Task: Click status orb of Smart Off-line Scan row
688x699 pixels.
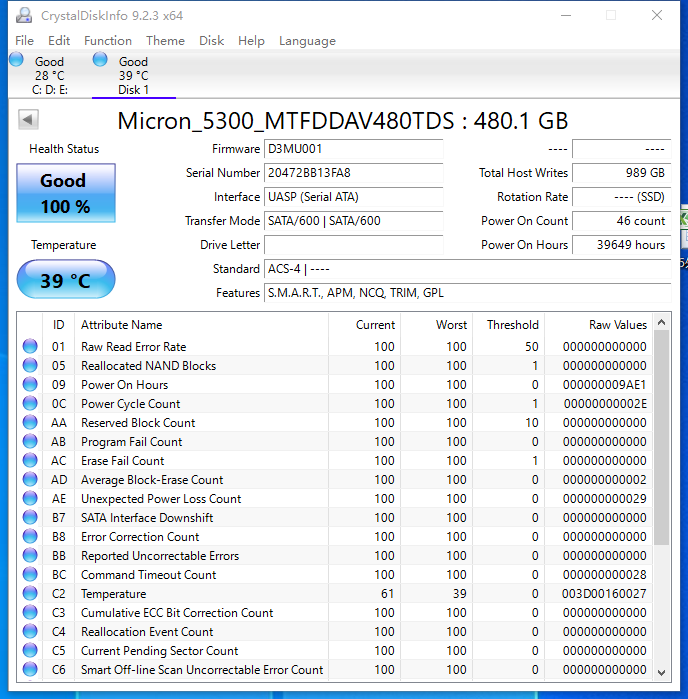Action: pyautogui.click(x=30, y=670)
